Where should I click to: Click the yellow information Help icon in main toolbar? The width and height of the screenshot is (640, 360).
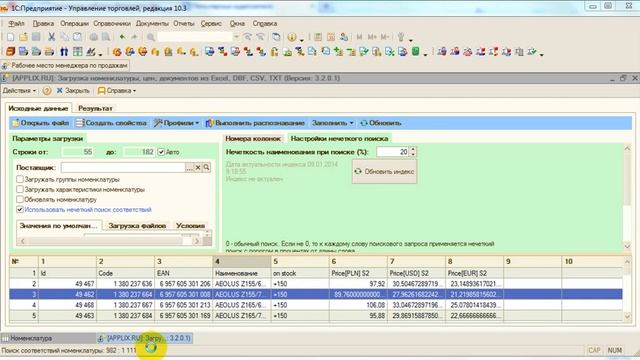pos(291,37)
